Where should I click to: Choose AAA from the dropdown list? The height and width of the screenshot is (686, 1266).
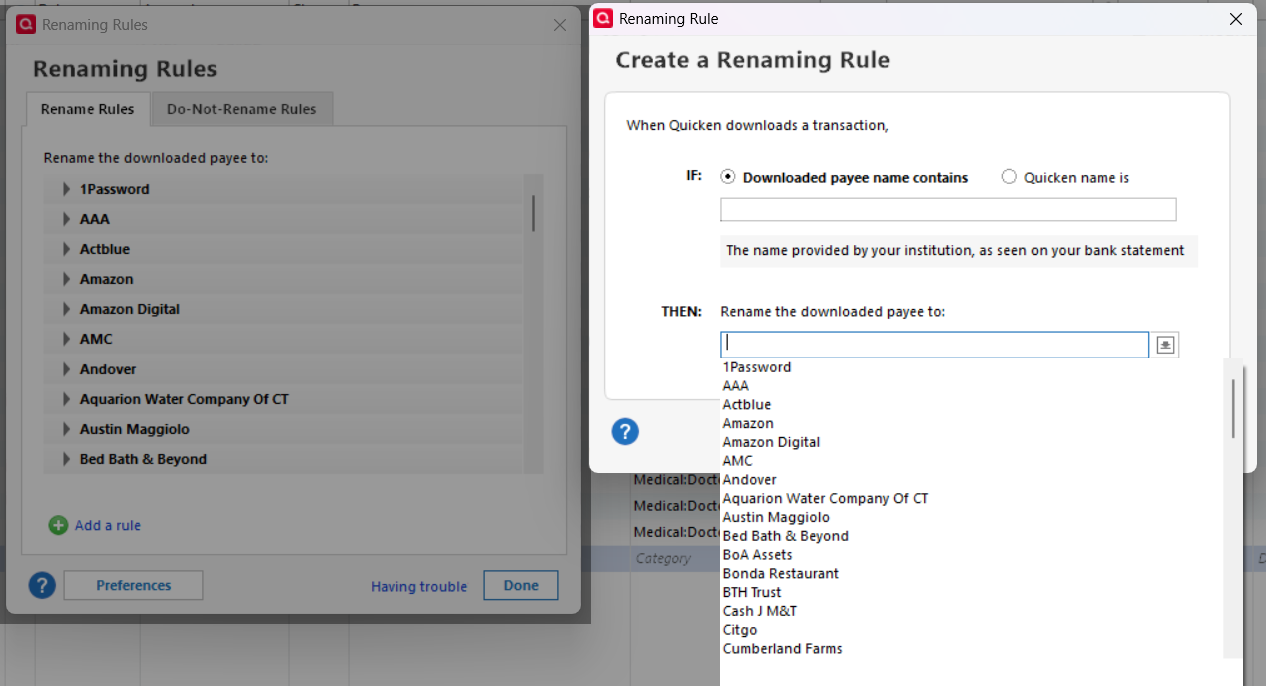736,385
